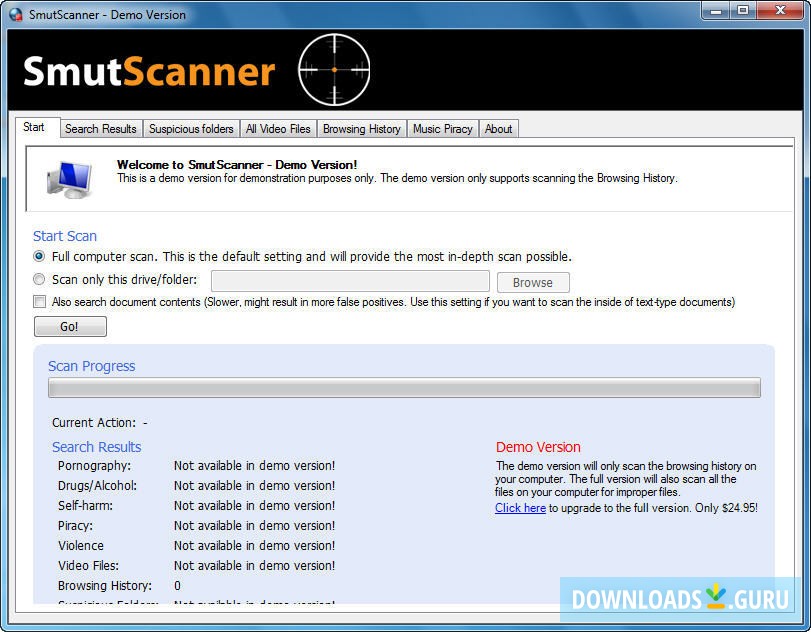Enable the Also search document contents checkbox
The width and height of the screenshot is (811, 632).
pos(39,301)
